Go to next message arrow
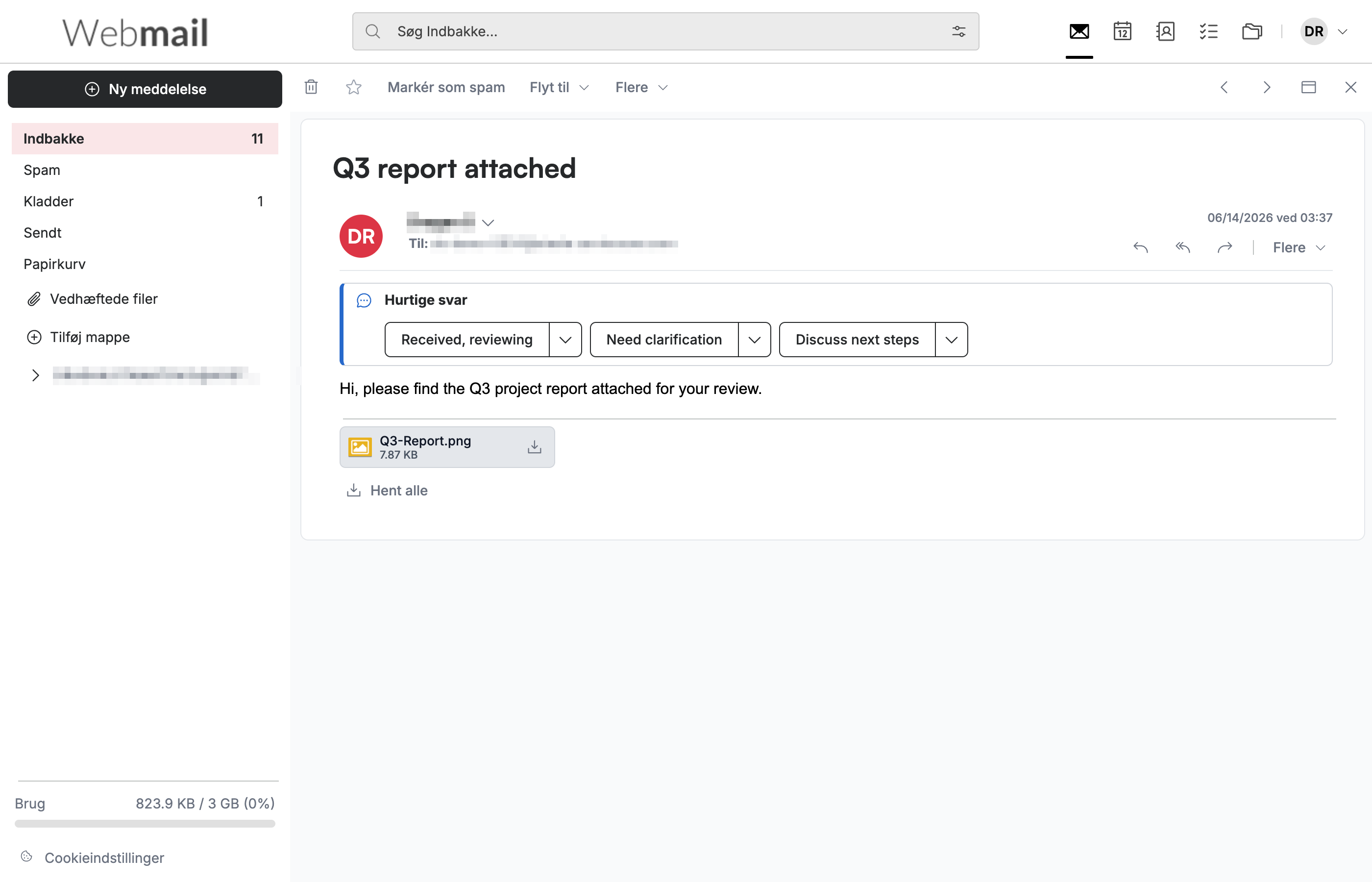The width and height of the screenshot is (1372, 882). pyautogui.click(x=1267, y=87)
